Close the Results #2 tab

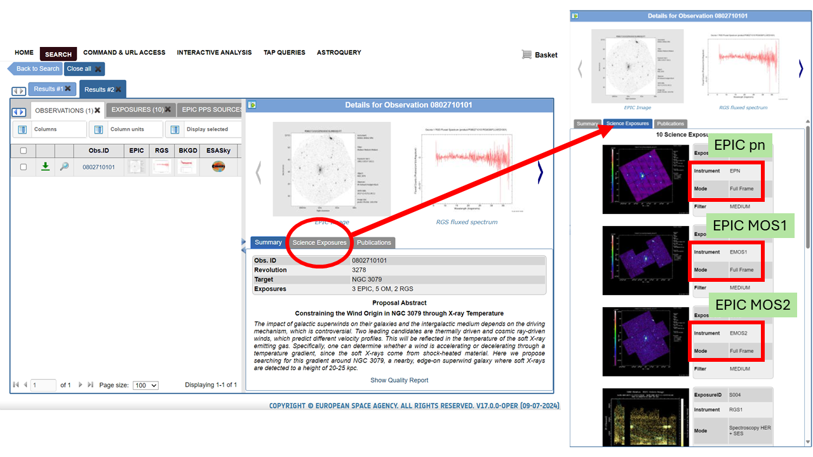119,90
